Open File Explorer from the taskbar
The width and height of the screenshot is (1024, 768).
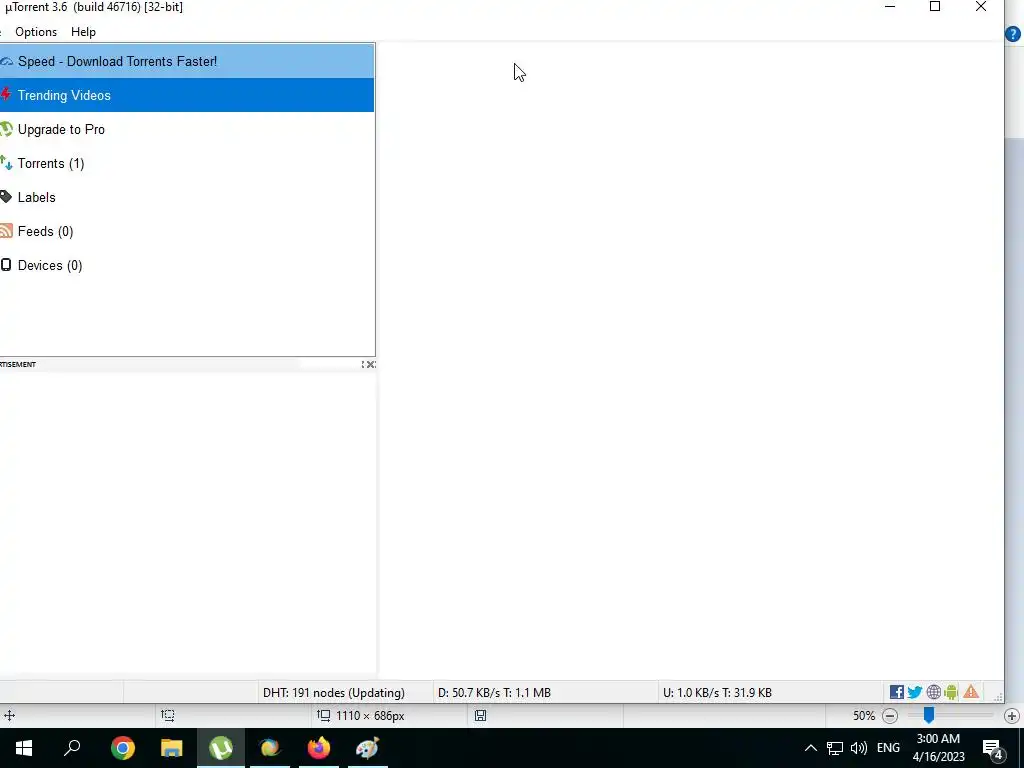(x=172, y=748)
